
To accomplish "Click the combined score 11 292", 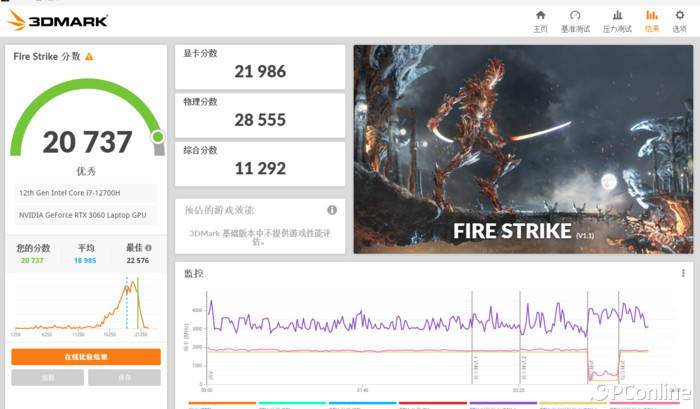I will pos(260,168).
